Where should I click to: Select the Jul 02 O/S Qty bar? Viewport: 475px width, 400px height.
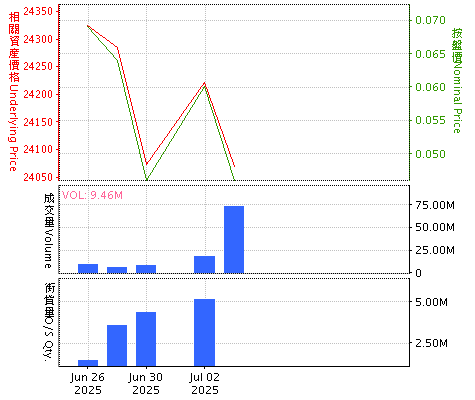205,333
